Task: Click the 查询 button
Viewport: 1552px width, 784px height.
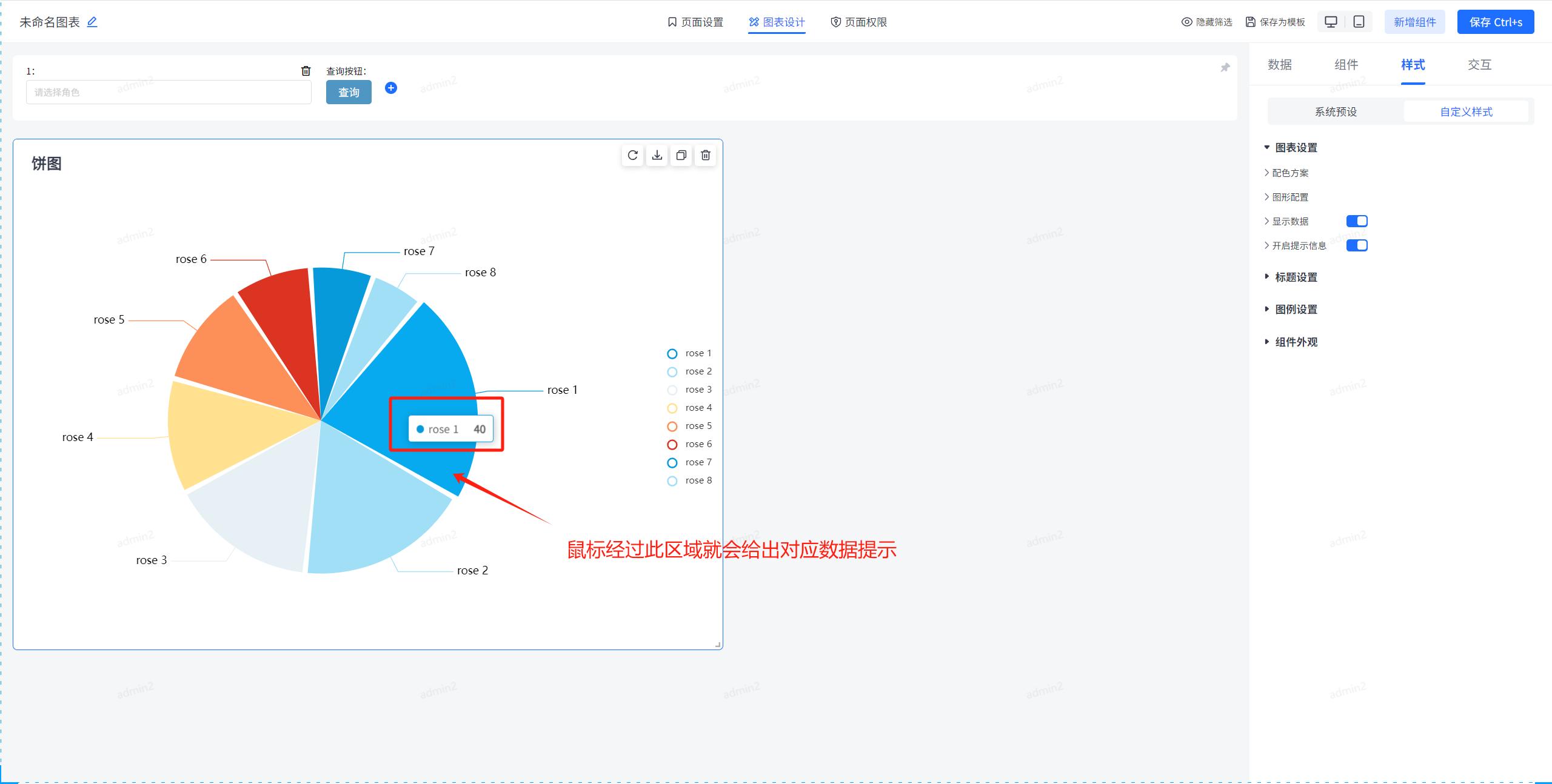Action: [x=349, y=92]
